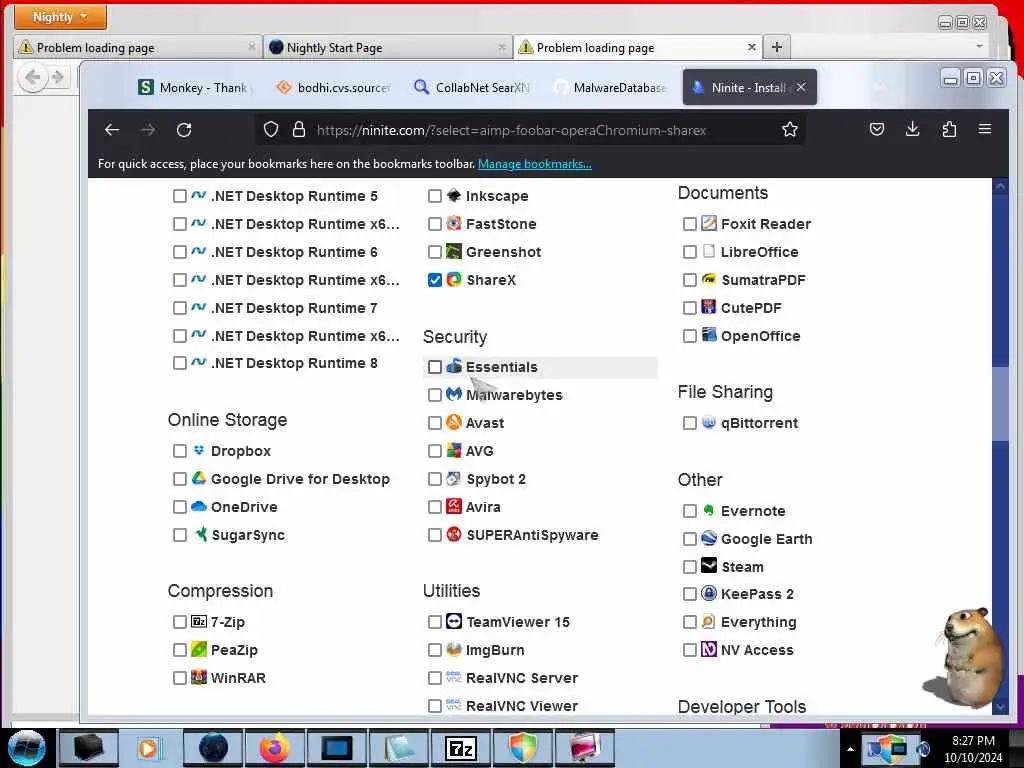Check the Essentials checkbox

click(435, 367)
